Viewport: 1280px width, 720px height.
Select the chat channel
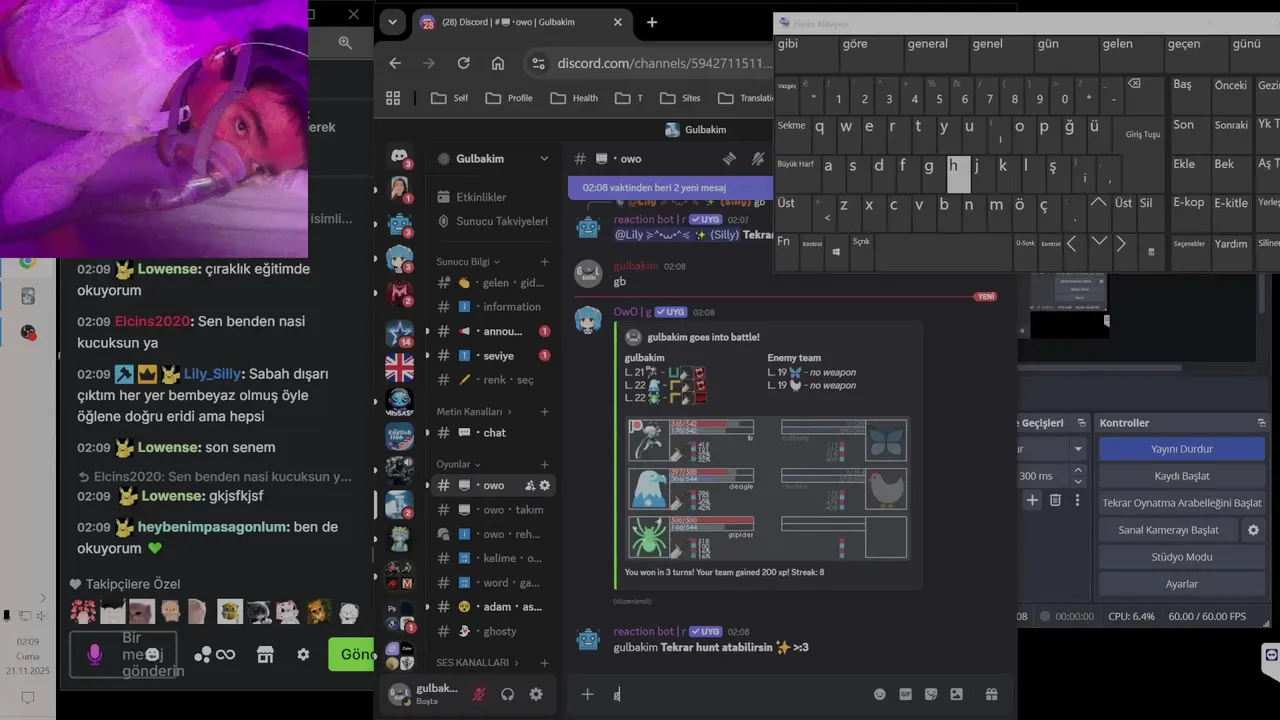click(493, 432)
